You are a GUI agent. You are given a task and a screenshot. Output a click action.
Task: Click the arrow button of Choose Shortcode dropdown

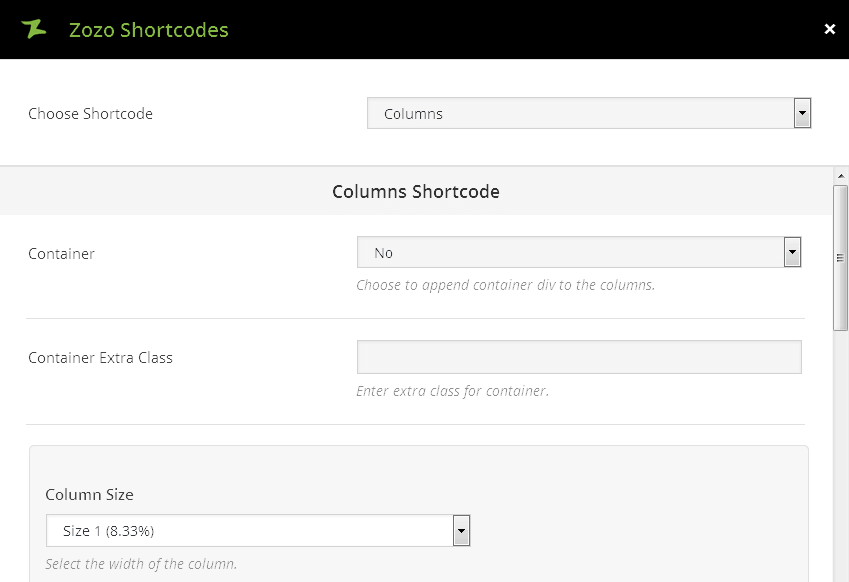click(x=802, y=114)
